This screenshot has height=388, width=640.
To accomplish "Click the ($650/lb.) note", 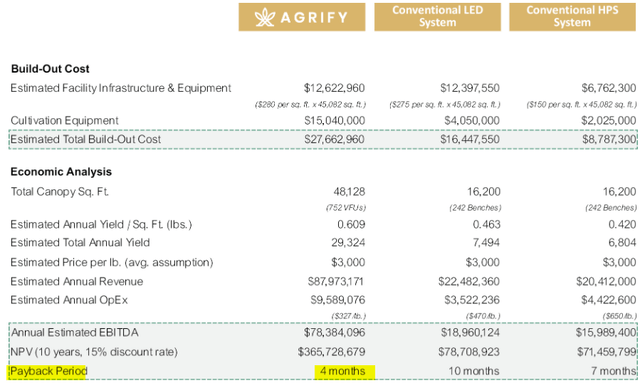I will 620,316.
